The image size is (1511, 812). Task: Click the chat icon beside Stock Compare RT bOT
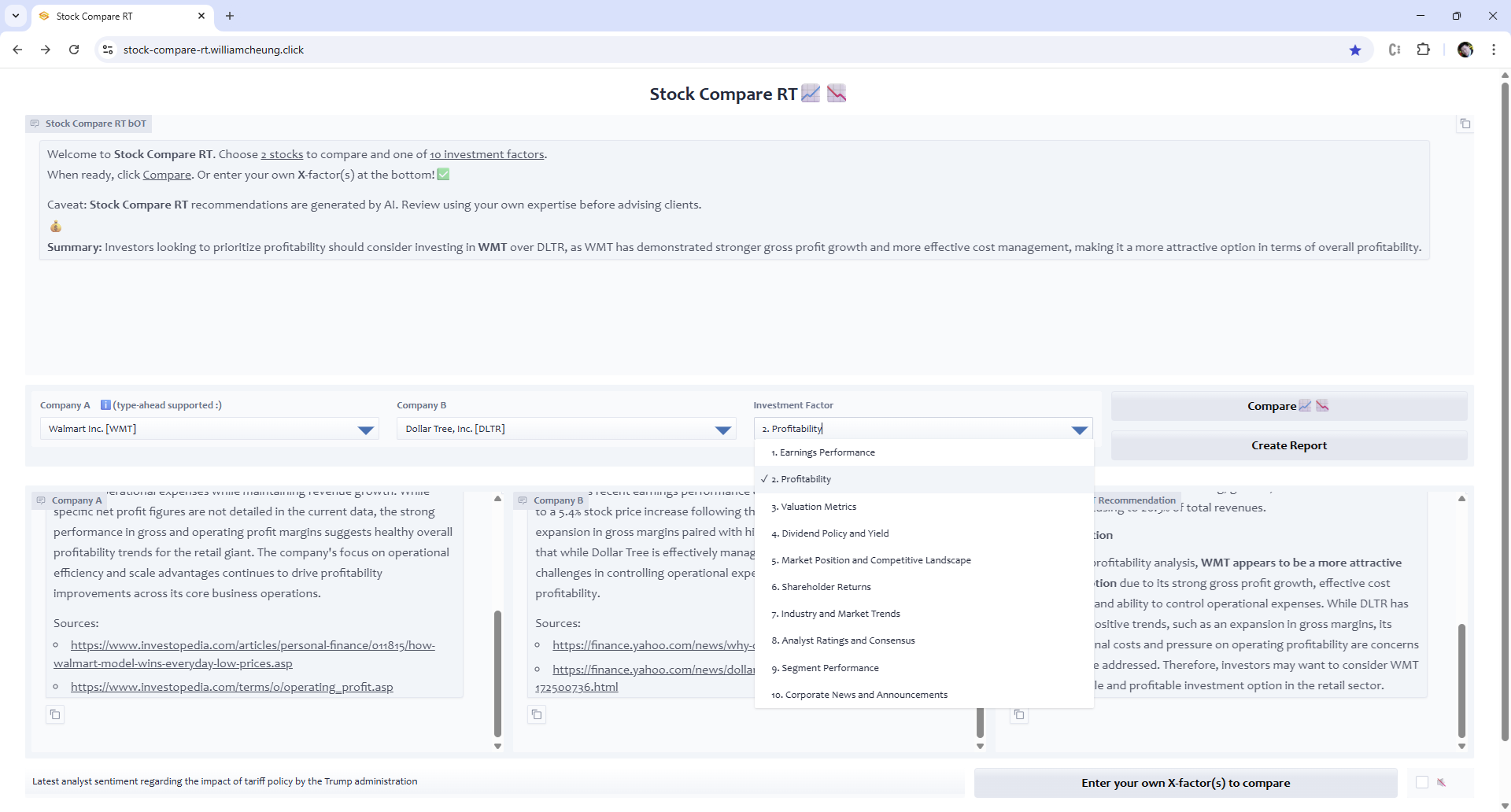(x=35, y=124)
